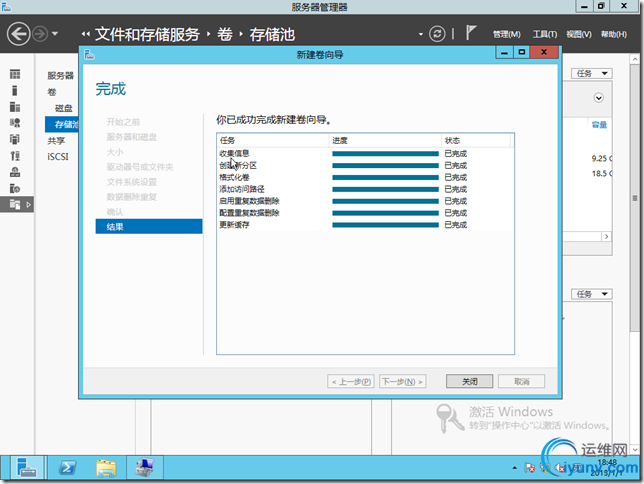Viewport: 644px width, 484px height.
Task: Go back with the Server Manager back arrow
Action: [x=18, y=34]
